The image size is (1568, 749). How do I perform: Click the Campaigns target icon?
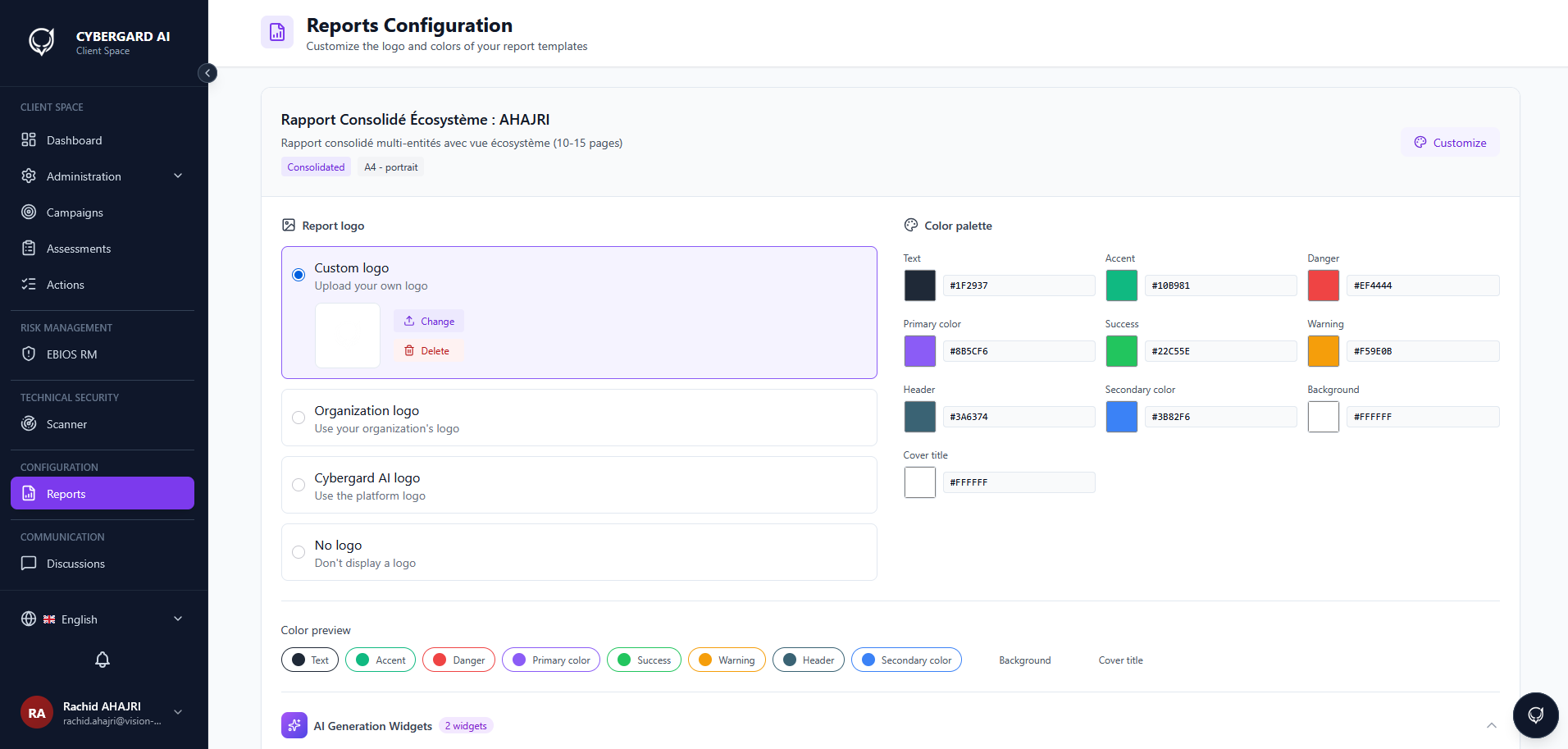coord(29,212)
